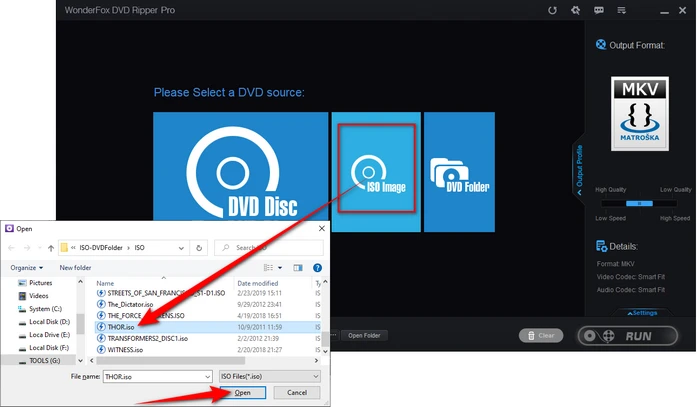Open the view options dropdown arrow
Screen dimensions: 700x407
280,268
